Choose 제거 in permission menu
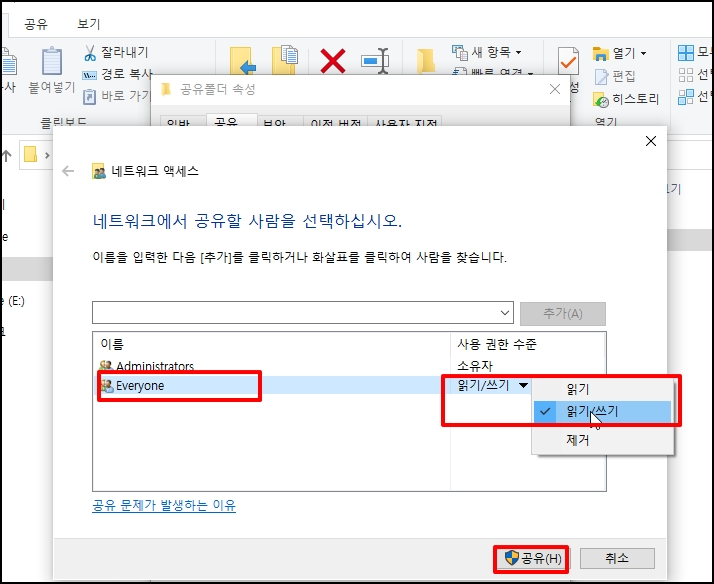 coord(602,440)
